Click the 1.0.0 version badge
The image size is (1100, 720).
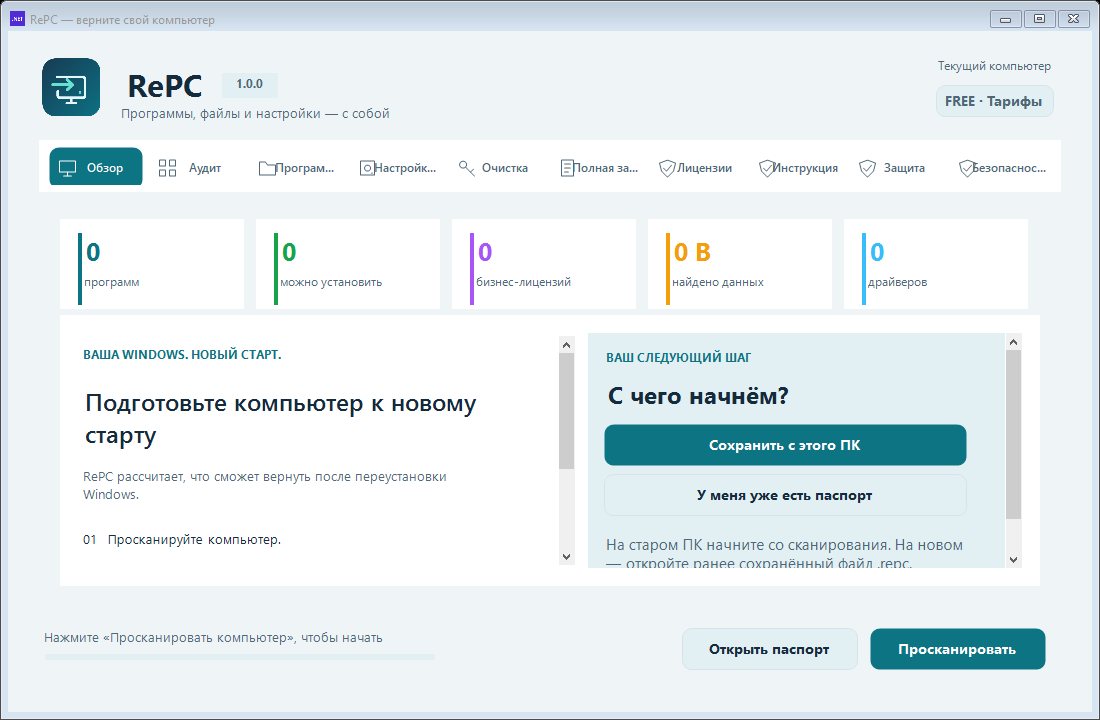point(250,84)
